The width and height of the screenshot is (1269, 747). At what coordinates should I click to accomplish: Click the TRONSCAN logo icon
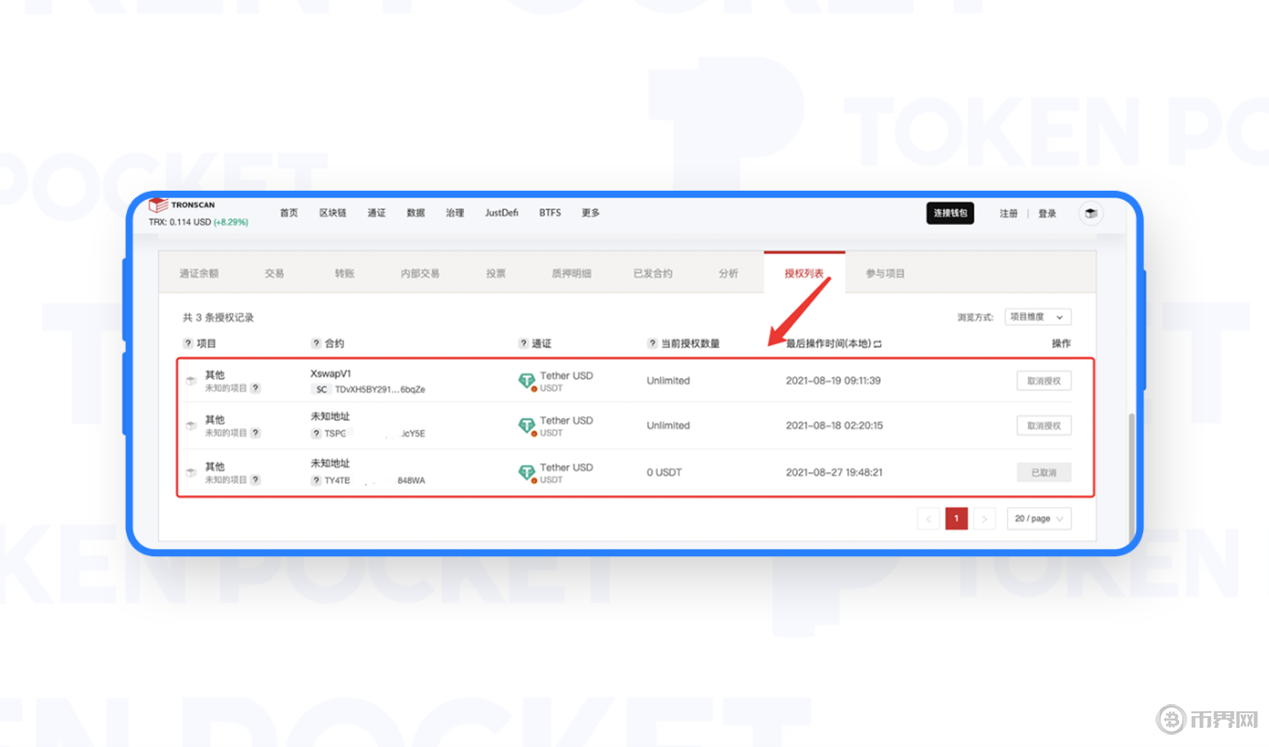click(158, 205)
